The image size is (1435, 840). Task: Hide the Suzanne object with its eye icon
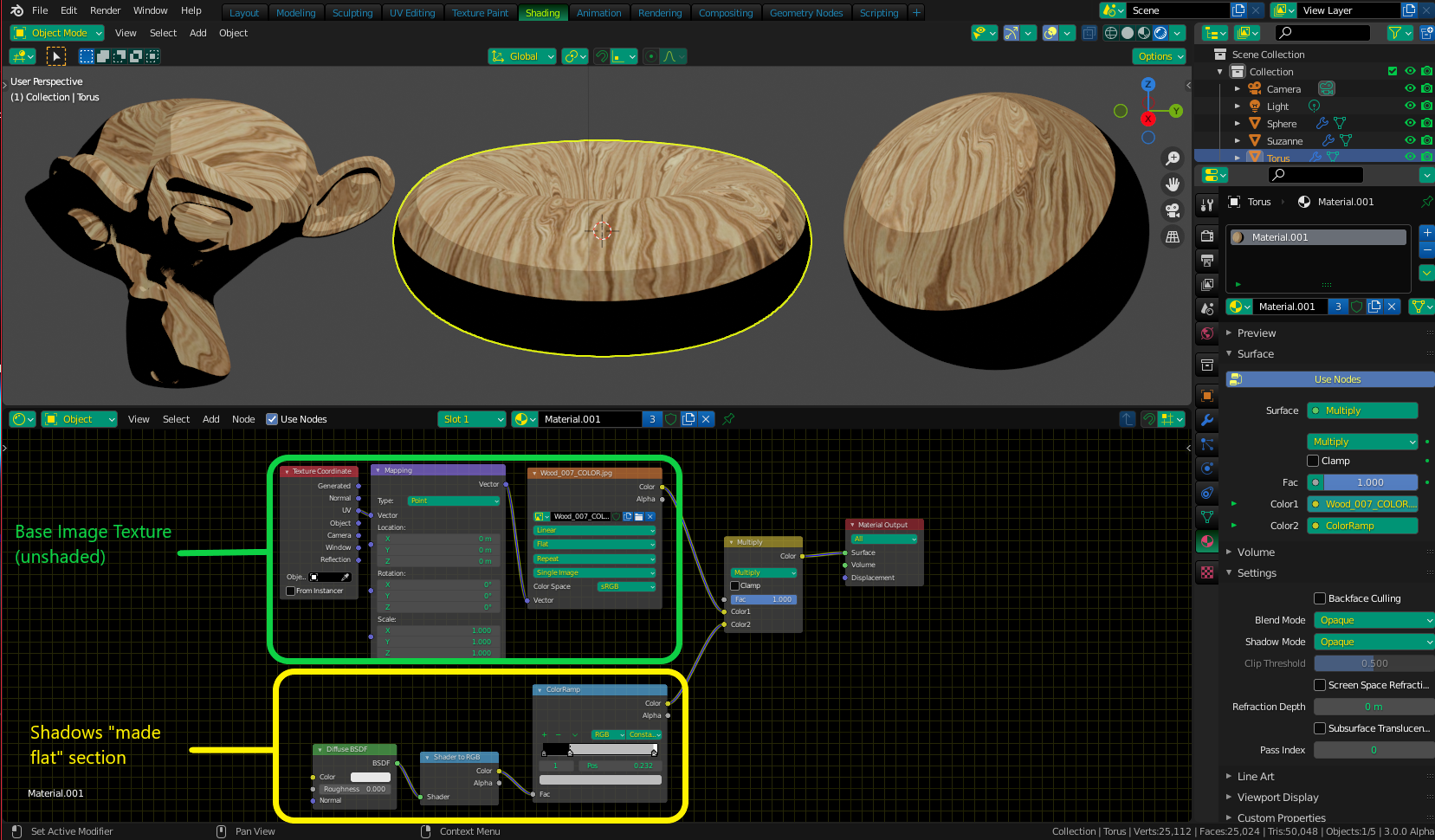point(1410,140)
